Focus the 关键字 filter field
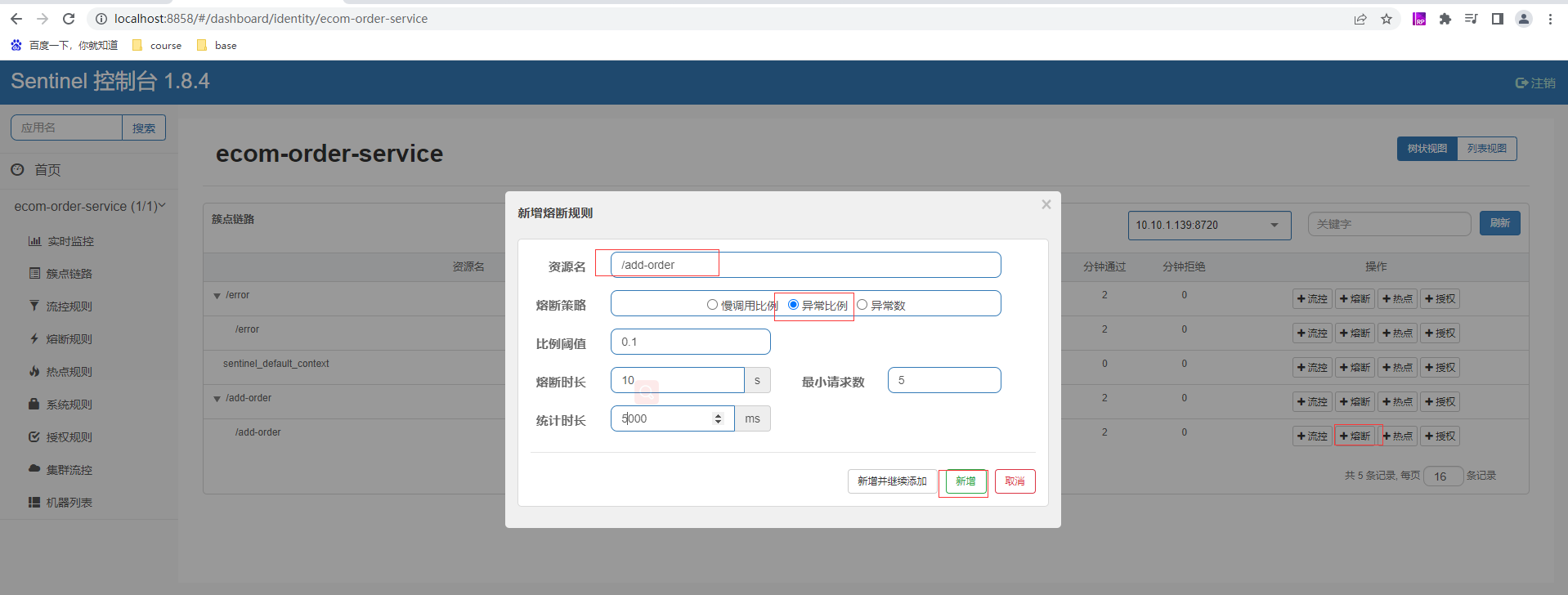 pos(1390,224)
